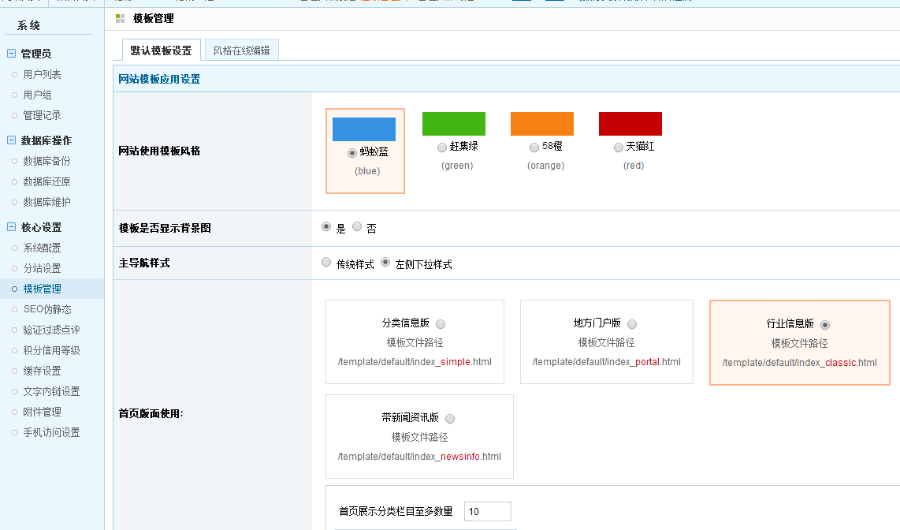The width and height of the screenshot is (900, 530).
Task: Open 手机访问设置 page
Action: [x=52, y=432]
